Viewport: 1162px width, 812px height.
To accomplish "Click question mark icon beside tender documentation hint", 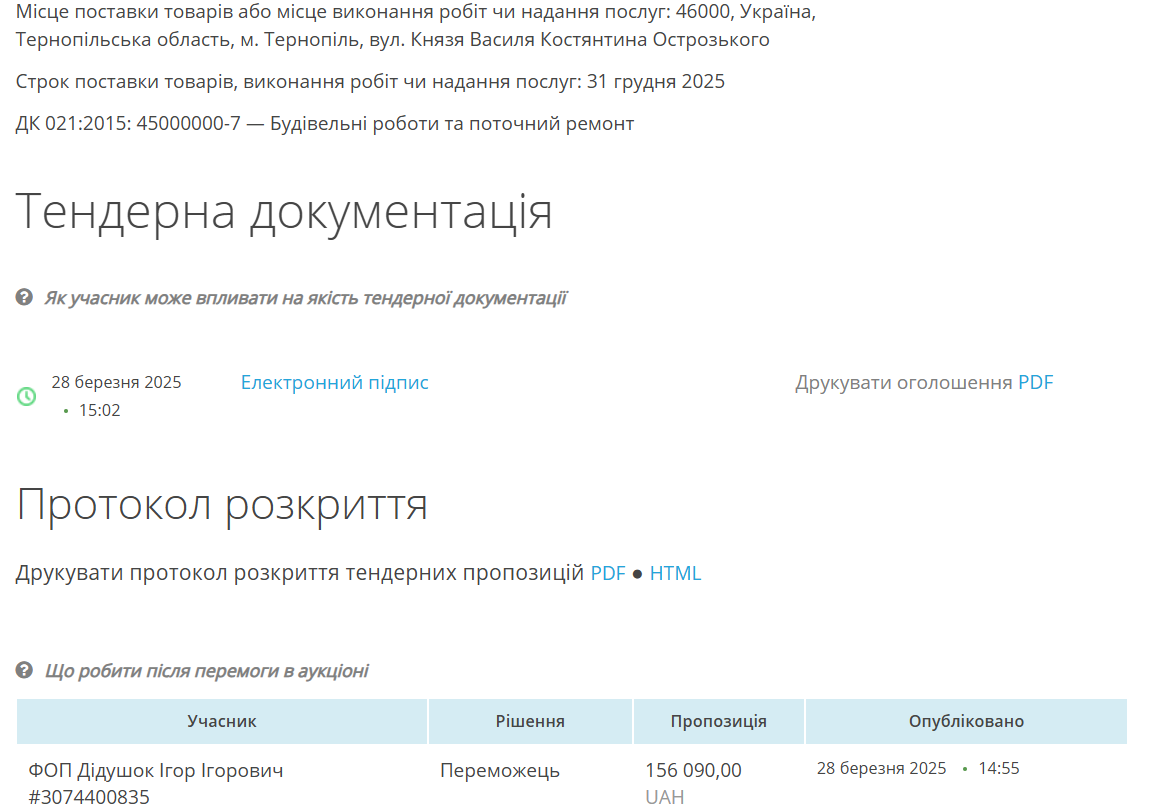I will pyautogui.click(x=25, y=298).
